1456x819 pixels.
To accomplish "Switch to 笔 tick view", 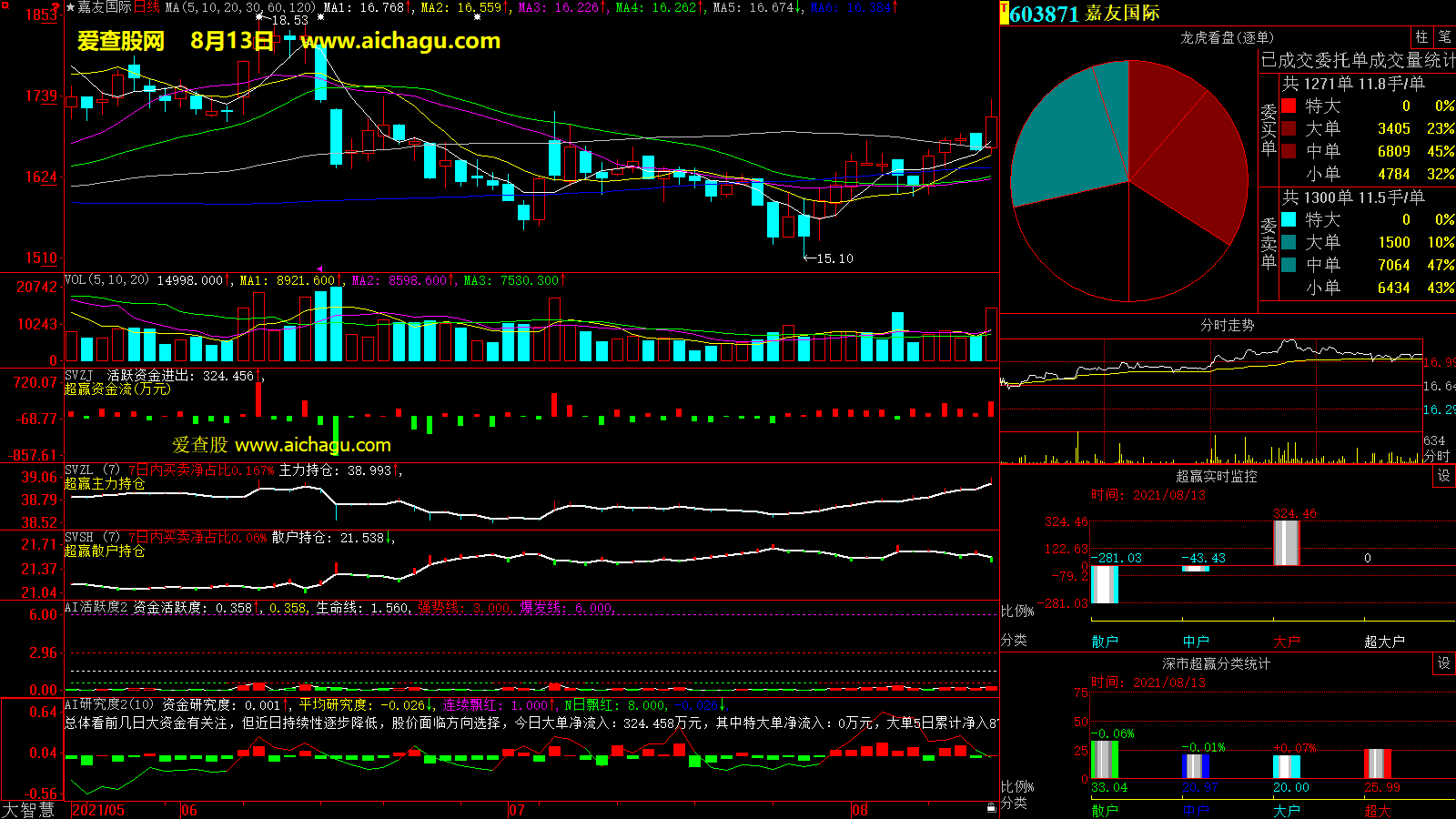I will click(1444, 36).
